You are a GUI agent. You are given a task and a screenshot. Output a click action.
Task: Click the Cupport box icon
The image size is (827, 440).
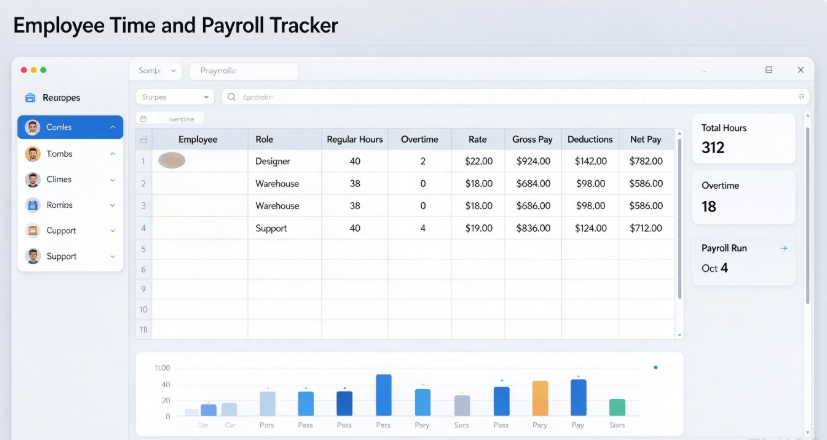coord(33,231)
